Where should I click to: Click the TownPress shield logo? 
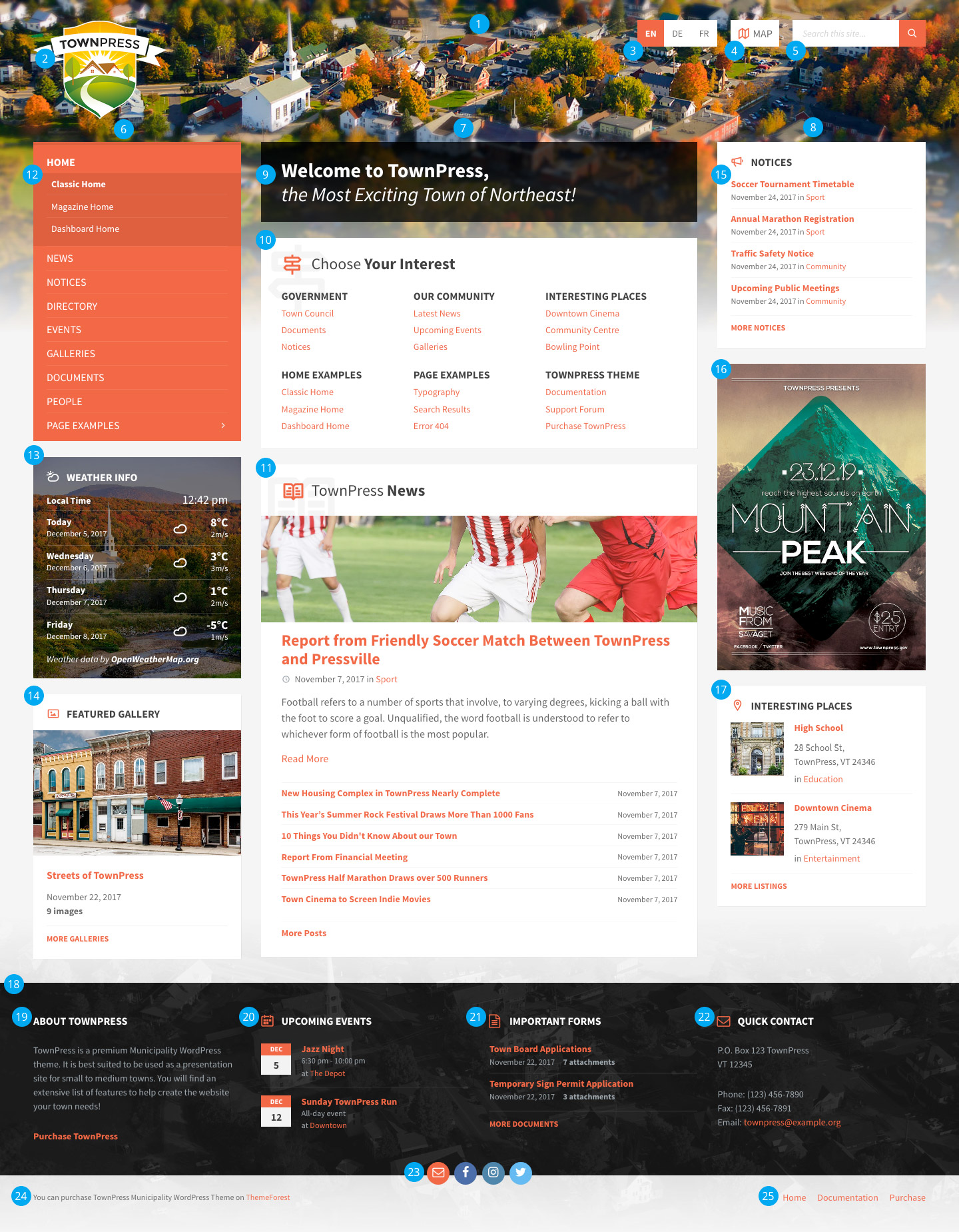(x=100, y=70)
